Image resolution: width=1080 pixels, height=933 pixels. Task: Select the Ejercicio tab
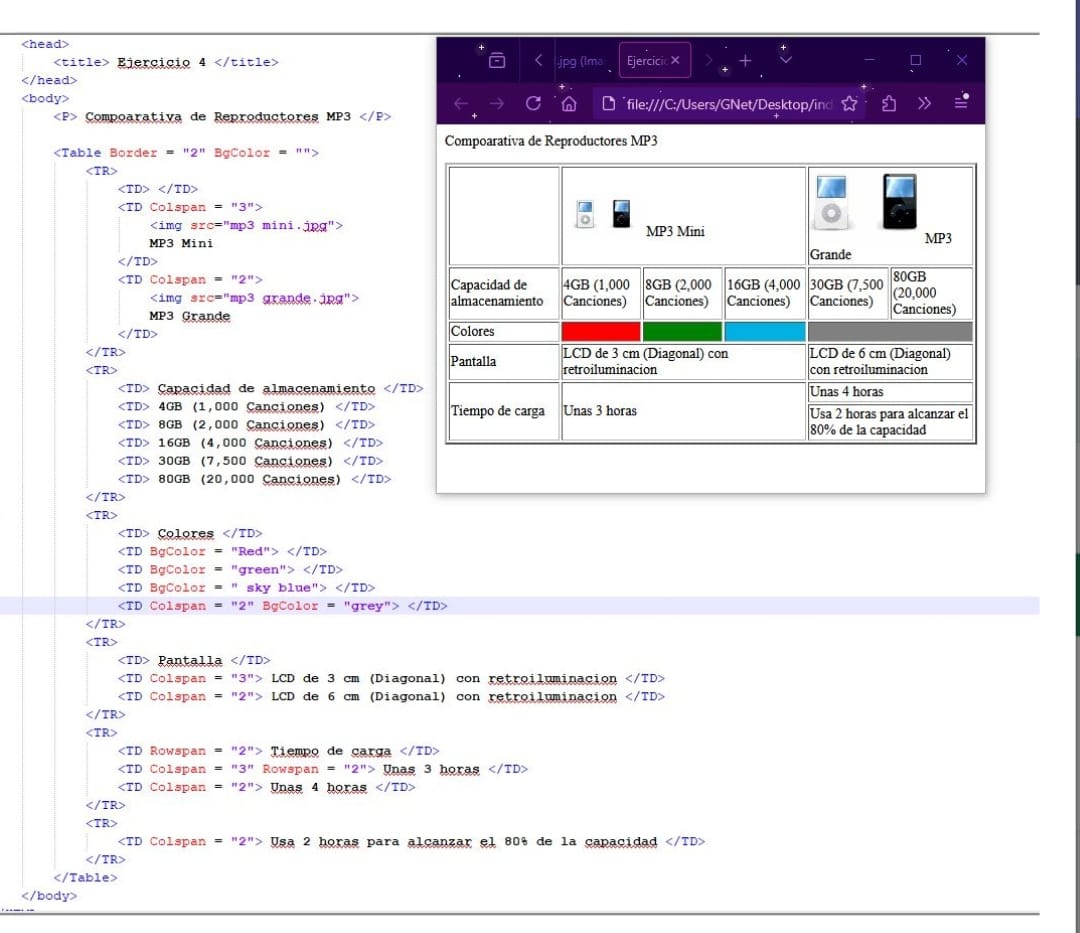(x=645, y=61)
